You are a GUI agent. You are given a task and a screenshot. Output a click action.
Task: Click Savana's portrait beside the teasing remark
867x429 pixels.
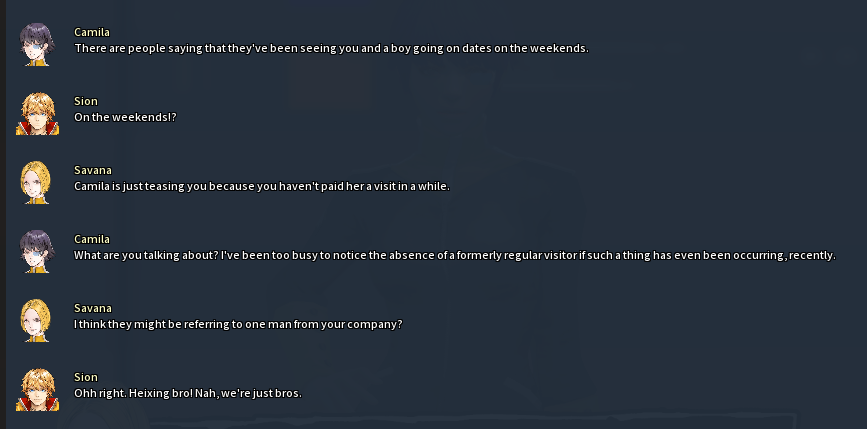click(x=37, y=182)
